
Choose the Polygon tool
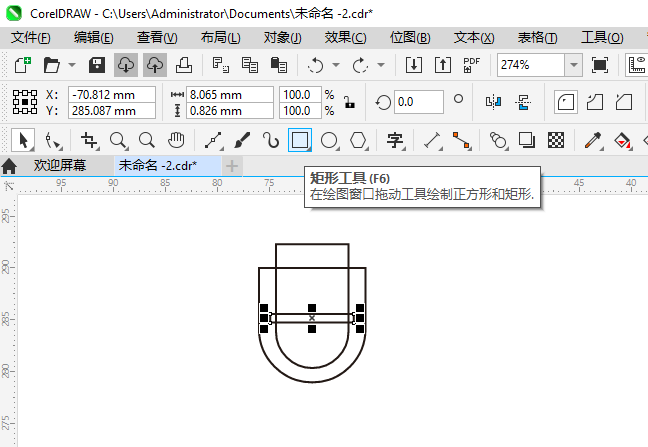point(358,140)
